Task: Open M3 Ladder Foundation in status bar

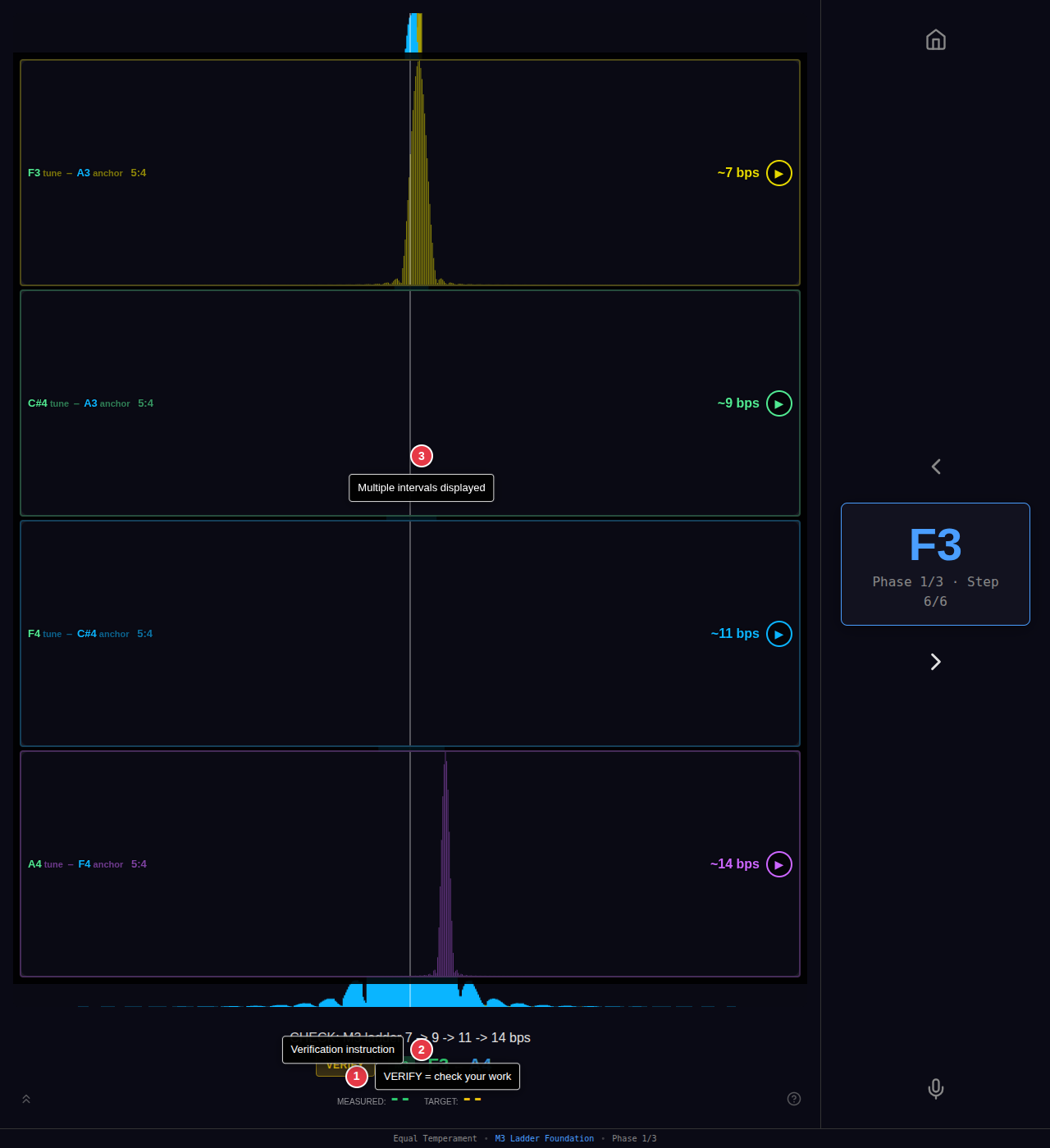Action: click(x=545, y=1138)
